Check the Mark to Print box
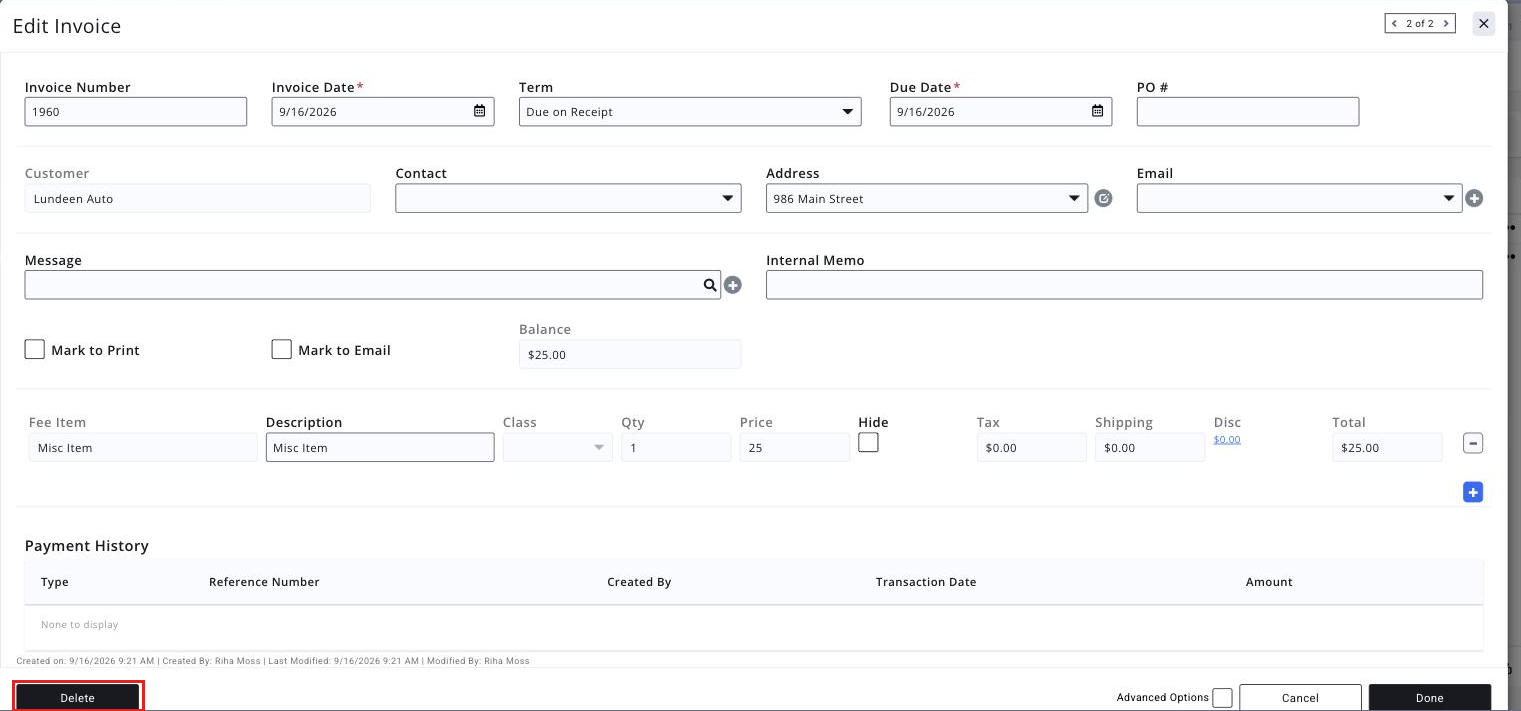The width and height of the screenshot is (1521, 711). pos(34,349)
